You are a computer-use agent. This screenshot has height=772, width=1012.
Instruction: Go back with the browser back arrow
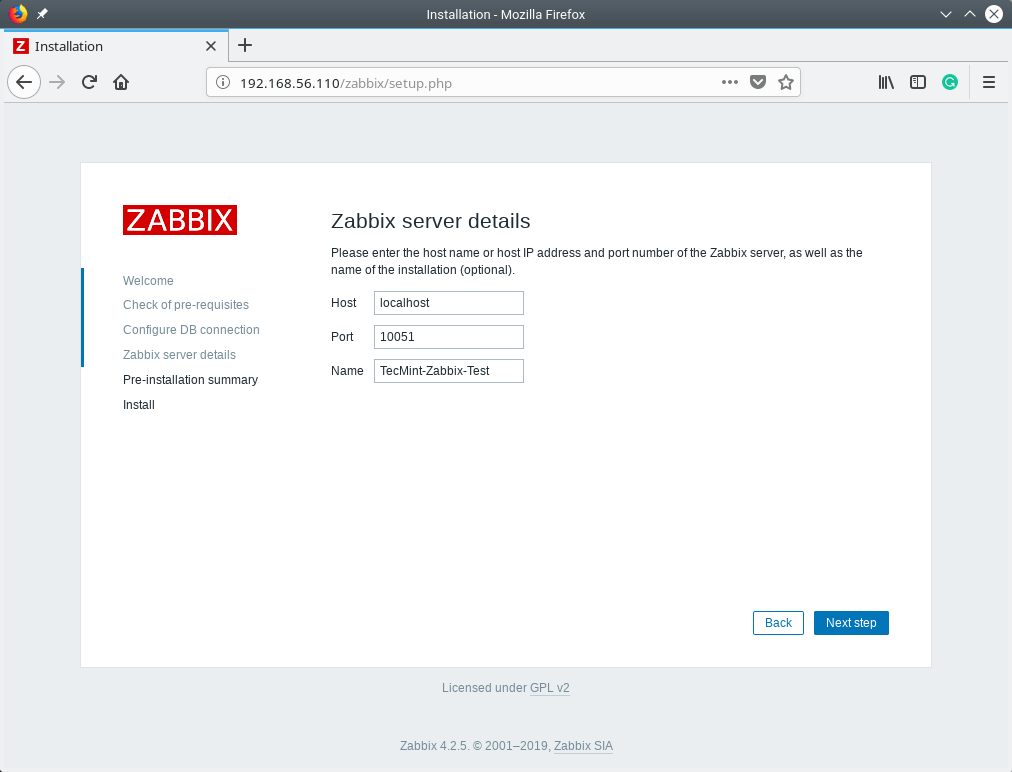click(x=24, y=83)
